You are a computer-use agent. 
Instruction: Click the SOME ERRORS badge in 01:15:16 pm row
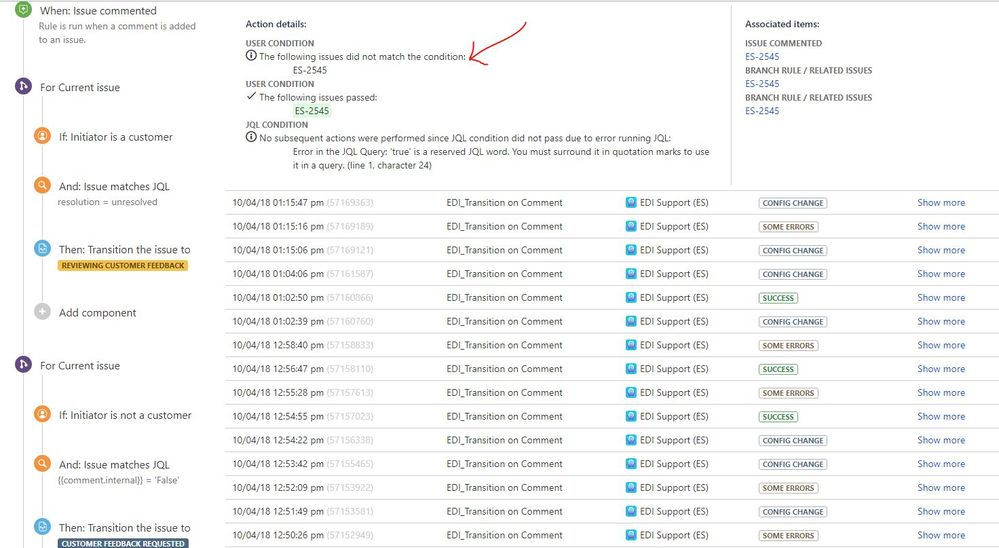[788, 227]
